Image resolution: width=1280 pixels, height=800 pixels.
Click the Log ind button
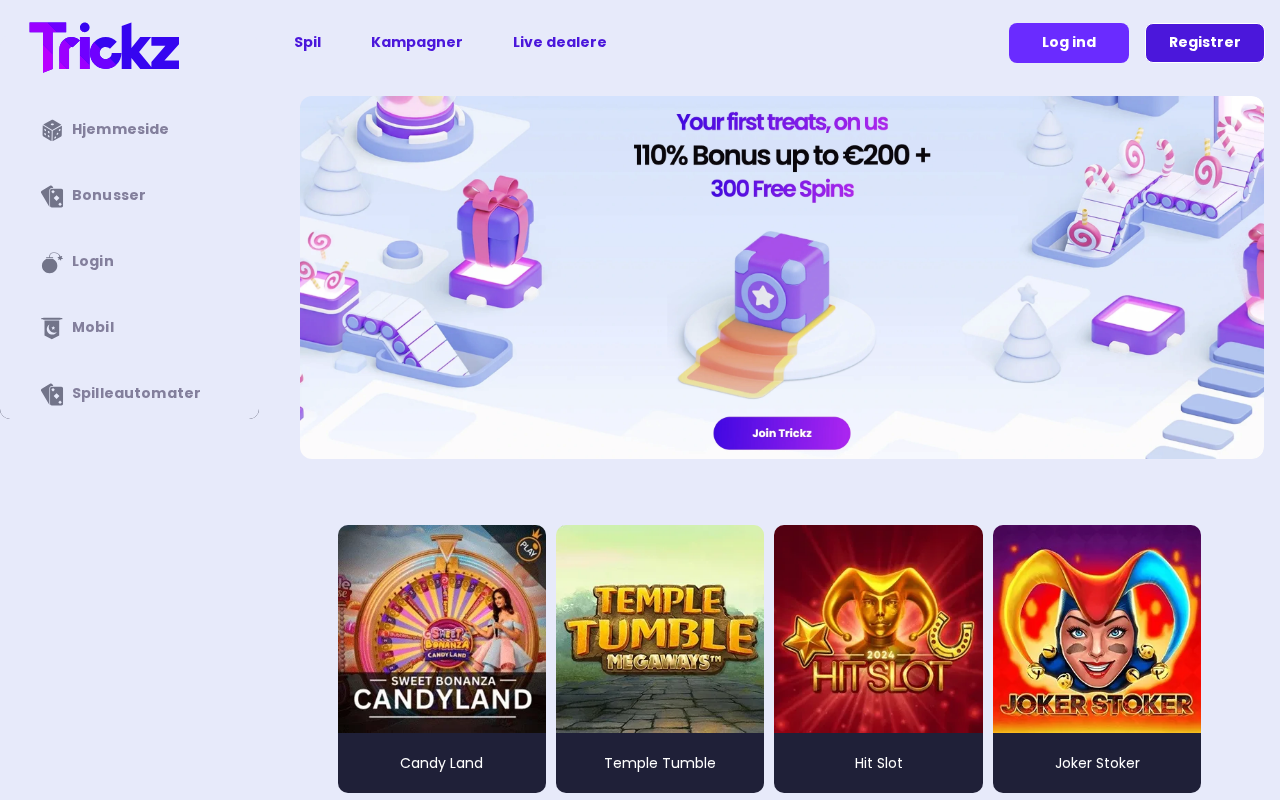(1069, 43)
